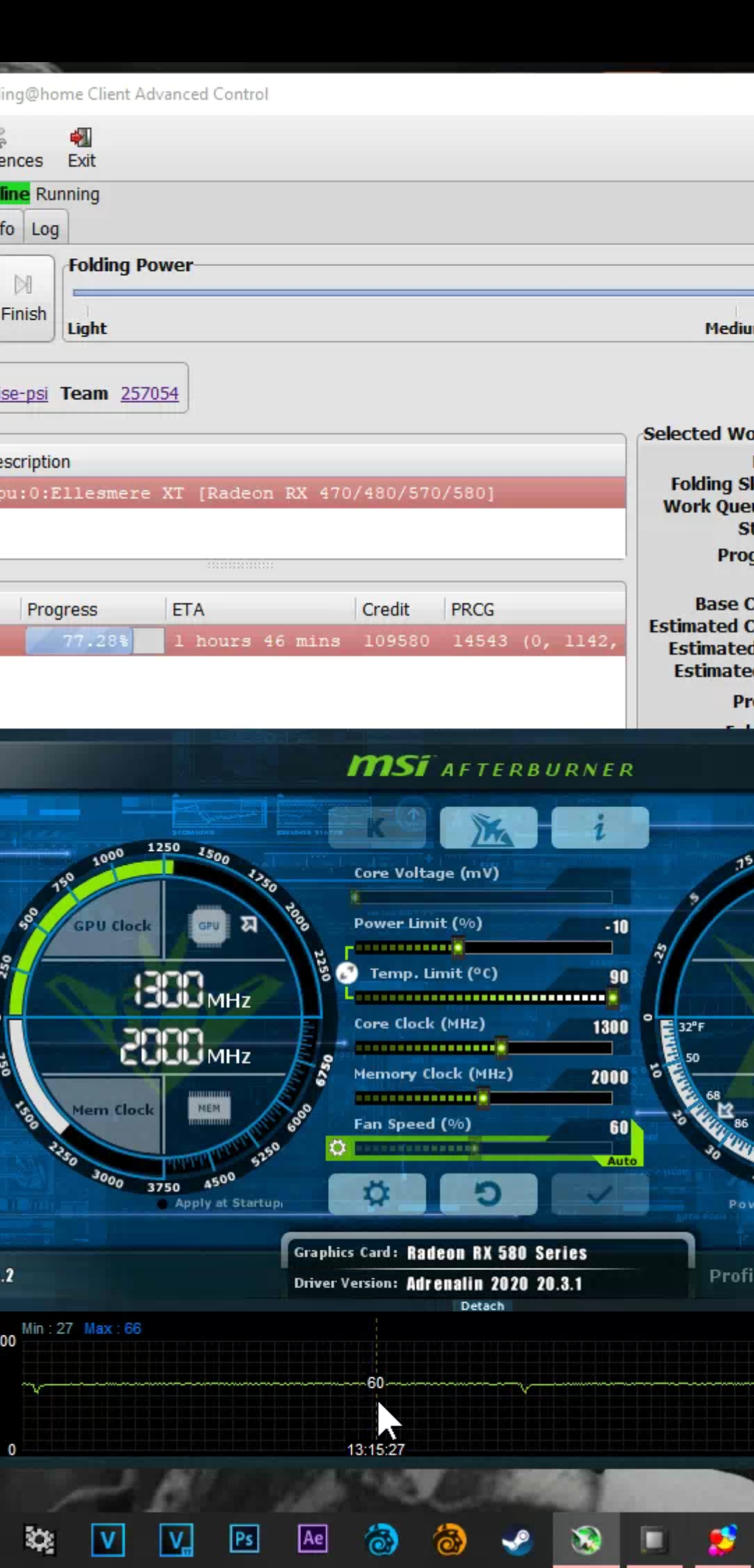The height and width of the screenshot is (1568, 754).
Task: Open the blue swirl taskbar icon
Action: (381, 1539)
